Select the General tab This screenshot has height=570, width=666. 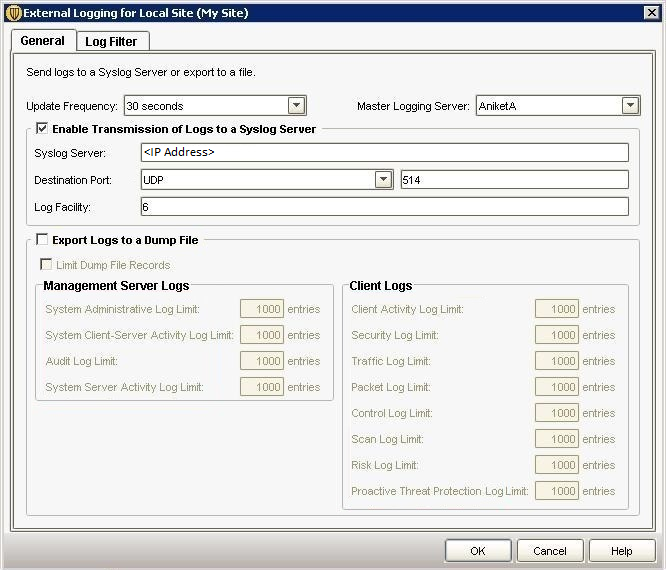[42, 41]
